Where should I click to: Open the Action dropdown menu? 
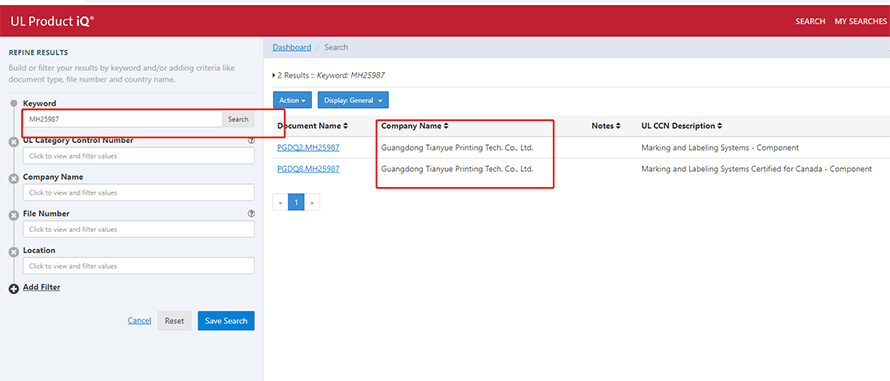click(292, 100)
